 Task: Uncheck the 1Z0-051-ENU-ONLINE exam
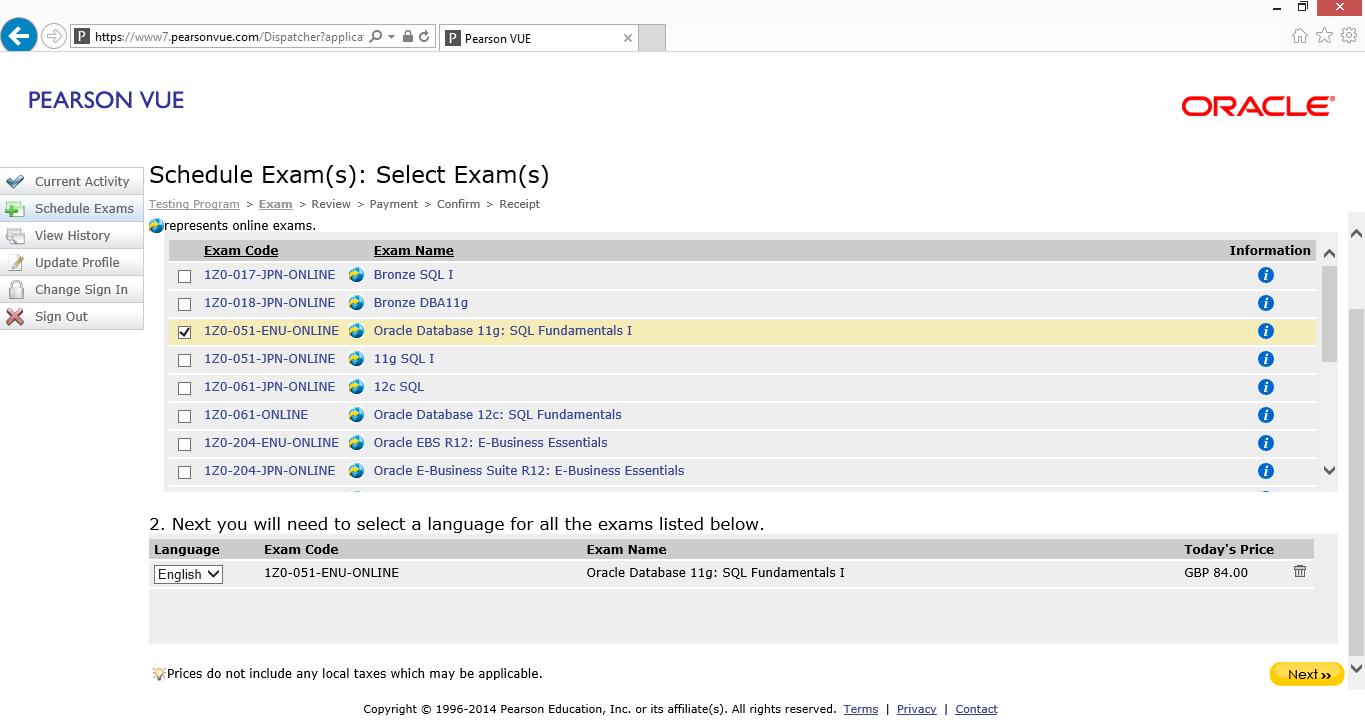184,331
